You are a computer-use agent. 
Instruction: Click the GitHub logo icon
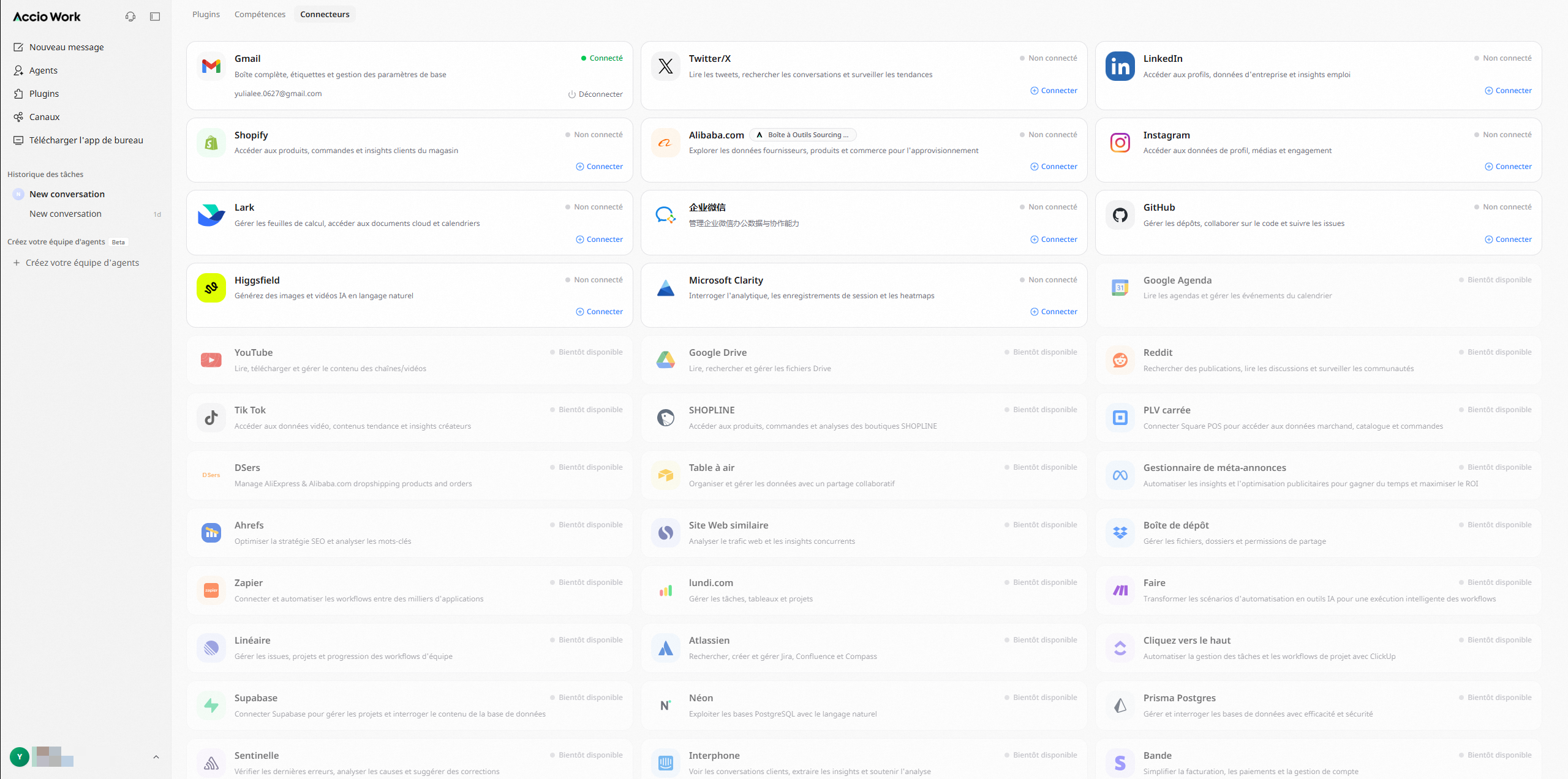tap(1120, 215)
